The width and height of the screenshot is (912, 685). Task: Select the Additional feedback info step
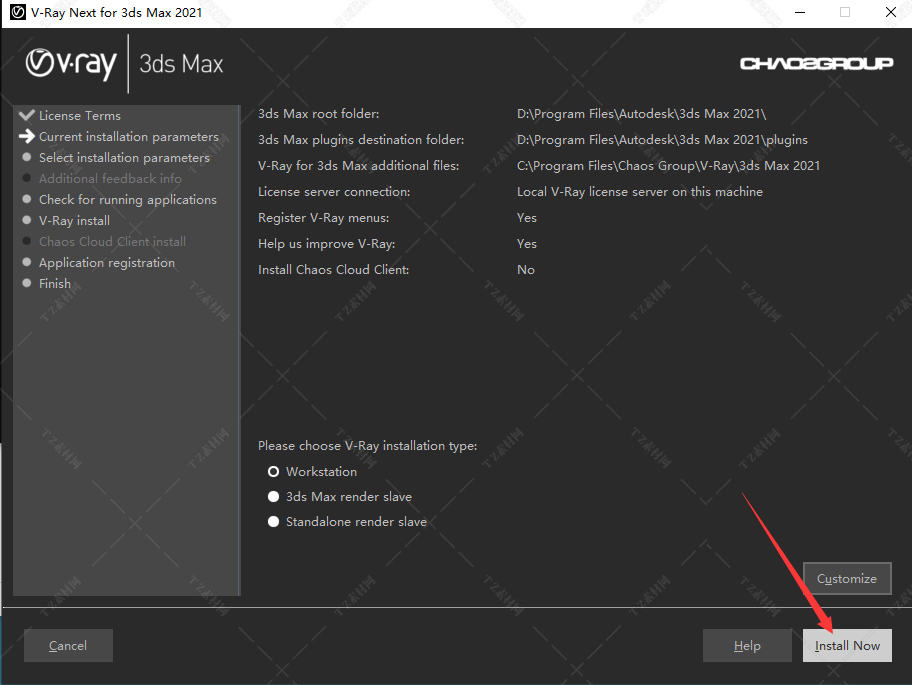pyautogui.click(x=110, y=179)
